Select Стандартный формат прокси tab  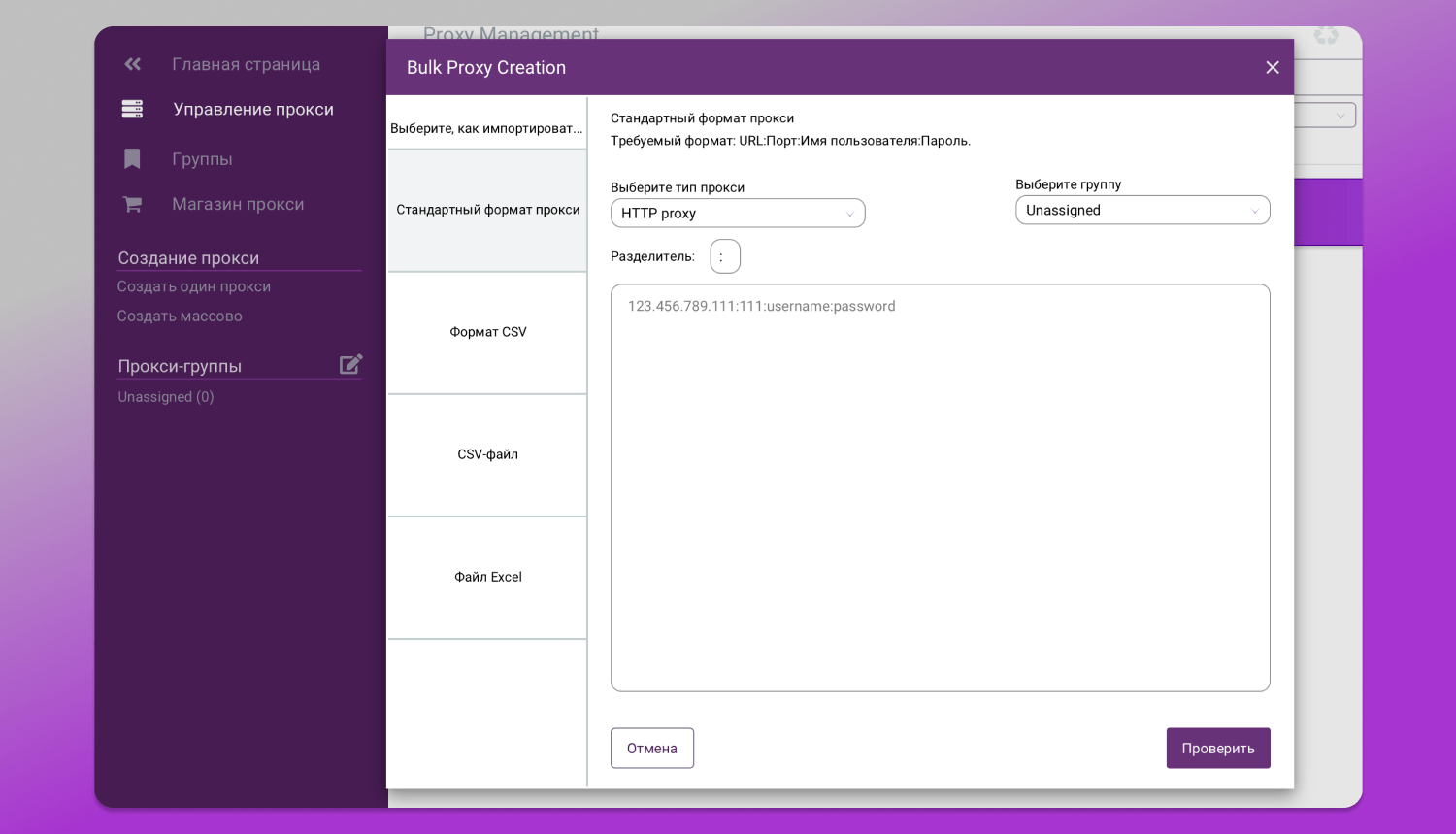point(487,210)
